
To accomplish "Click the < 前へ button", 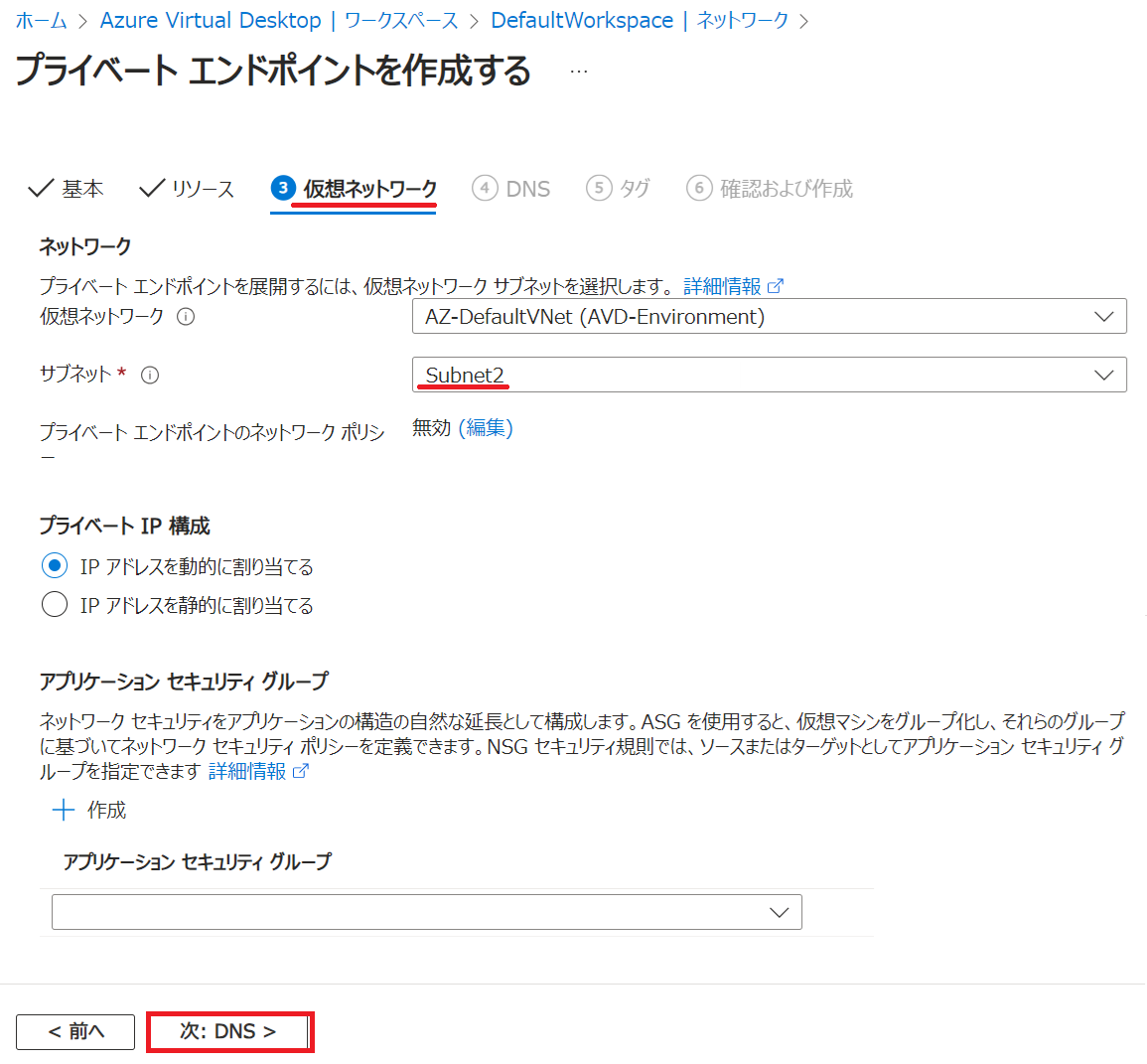I will tap(75, 1032).
